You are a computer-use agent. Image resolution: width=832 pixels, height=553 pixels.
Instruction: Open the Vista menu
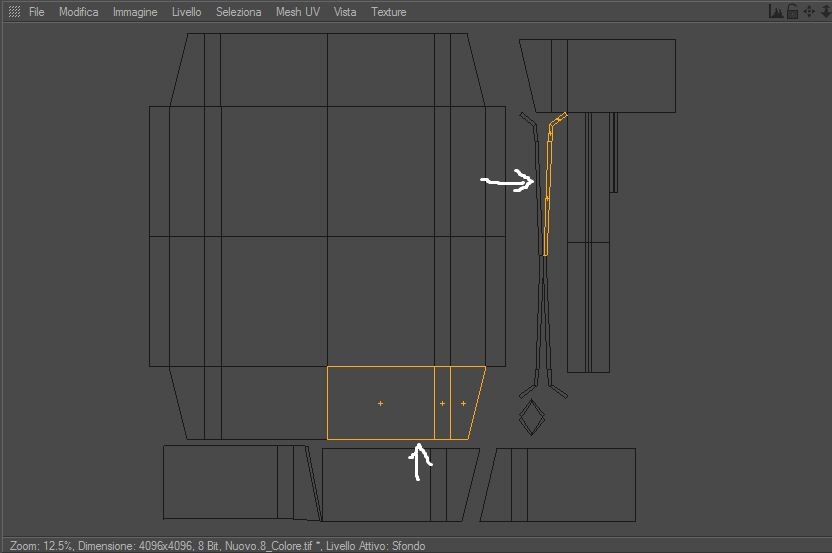coord(345,12)
